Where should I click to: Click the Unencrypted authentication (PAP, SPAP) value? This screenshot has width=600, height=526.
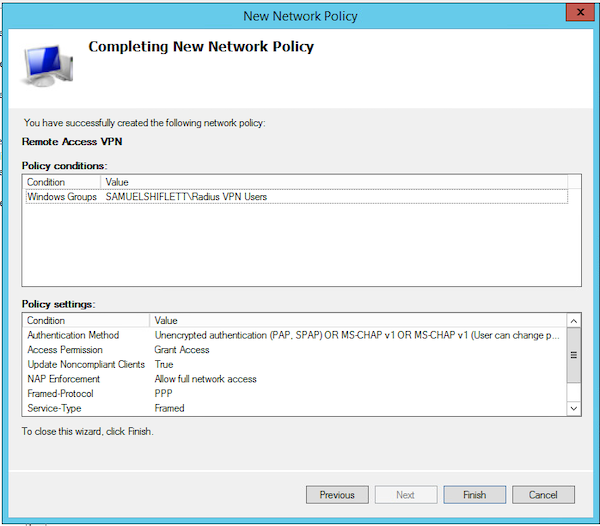(x=357, y=335)
